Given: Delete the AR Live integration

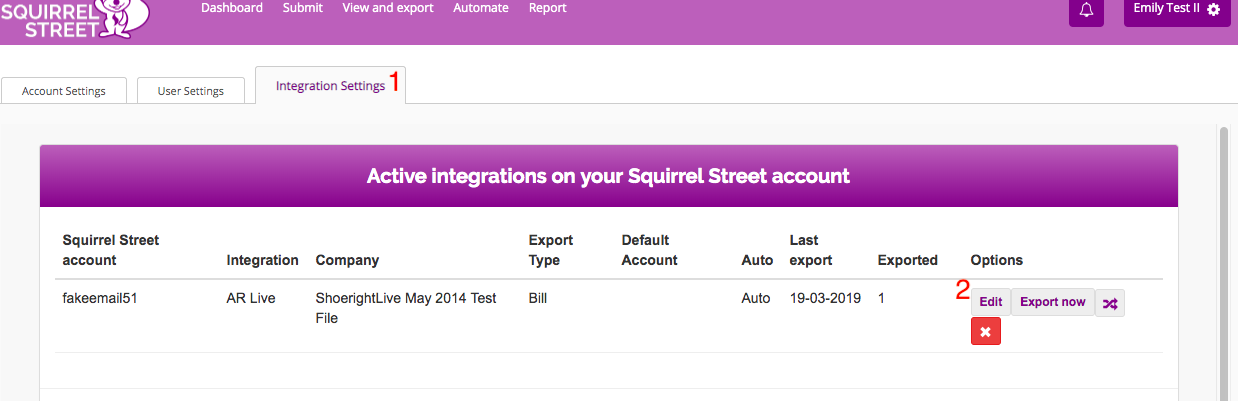Looking at the screenshot, I should point(985,332).
